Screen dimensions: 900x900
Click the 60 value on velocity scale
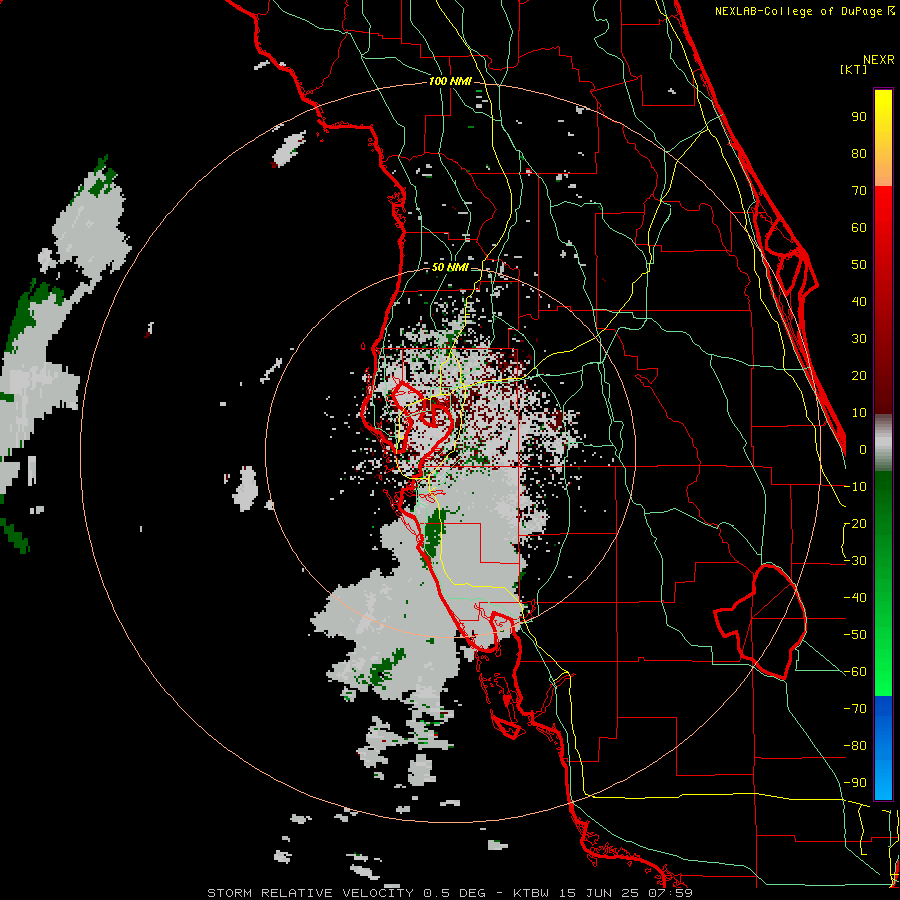pos(859,227)
